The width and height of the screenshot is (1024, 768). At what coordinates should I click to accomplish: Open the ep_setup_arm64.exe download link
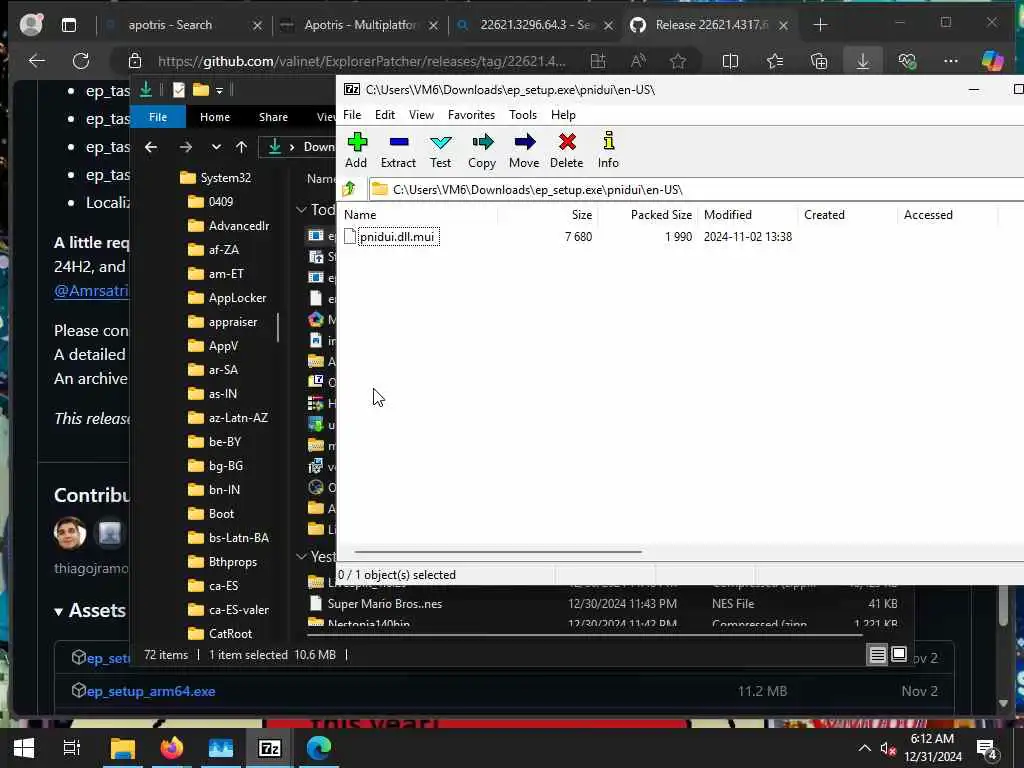point(151,691)
